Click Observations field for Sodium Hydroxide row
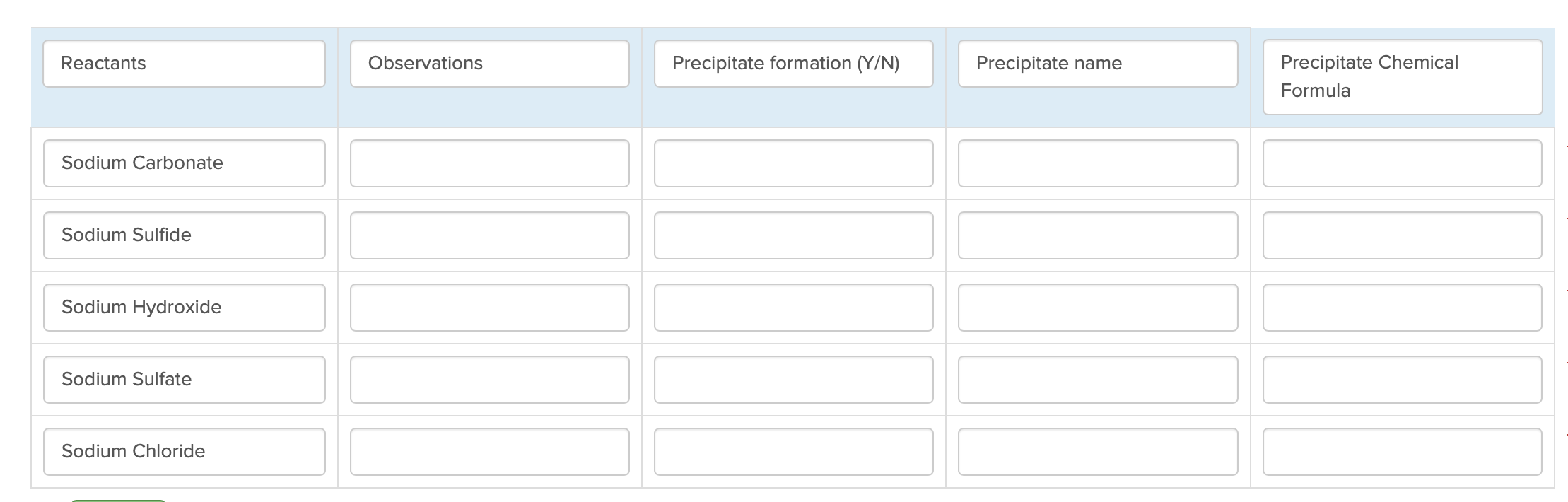This screenshot has width=1568, height=502. [489, 308]
